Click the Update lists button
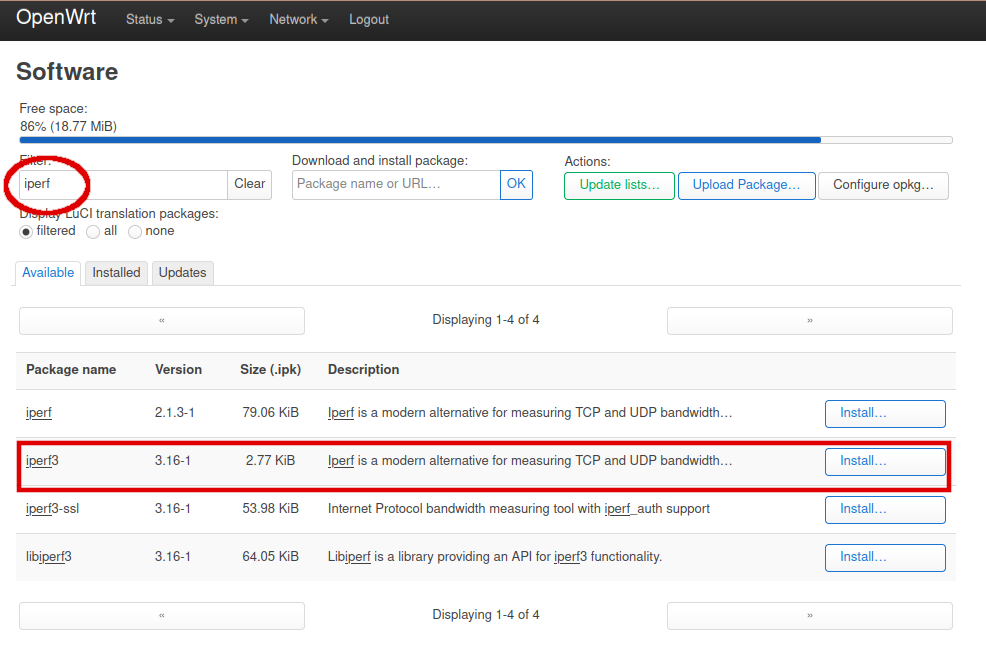Viewport: 986px width, 649px height. [619, 185]
